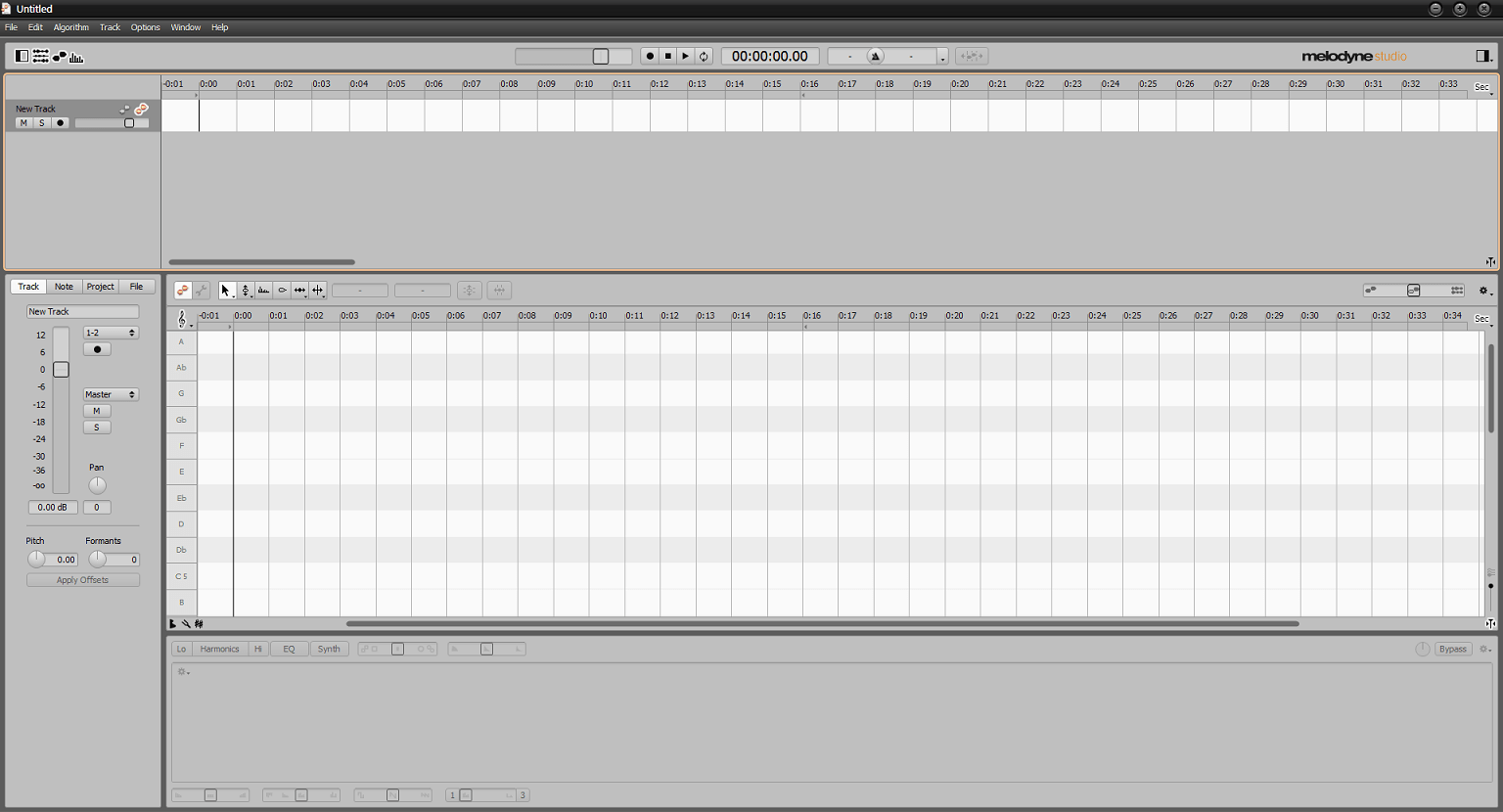Screen dimensions: 1503x812
Task: Adjust New Track volume slider in list
Action: (x=112, y=123)
